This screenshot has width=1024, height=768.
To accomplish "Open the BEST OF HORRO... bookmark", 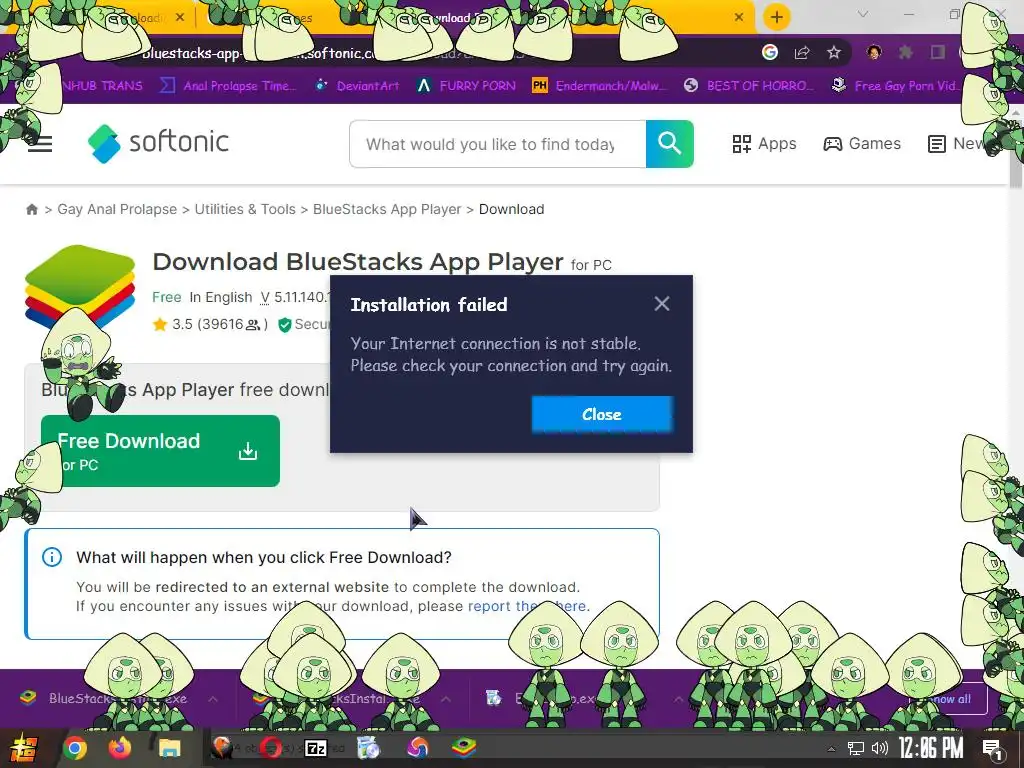I will coord(748,86).
